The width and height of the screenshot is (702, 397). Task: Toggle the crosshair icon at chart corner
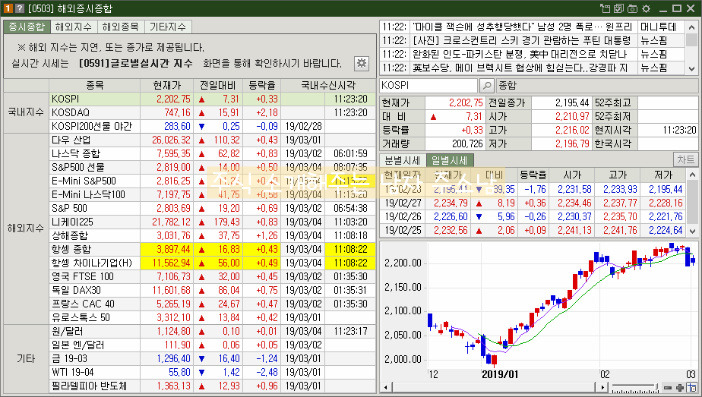(x=692, y=388)
